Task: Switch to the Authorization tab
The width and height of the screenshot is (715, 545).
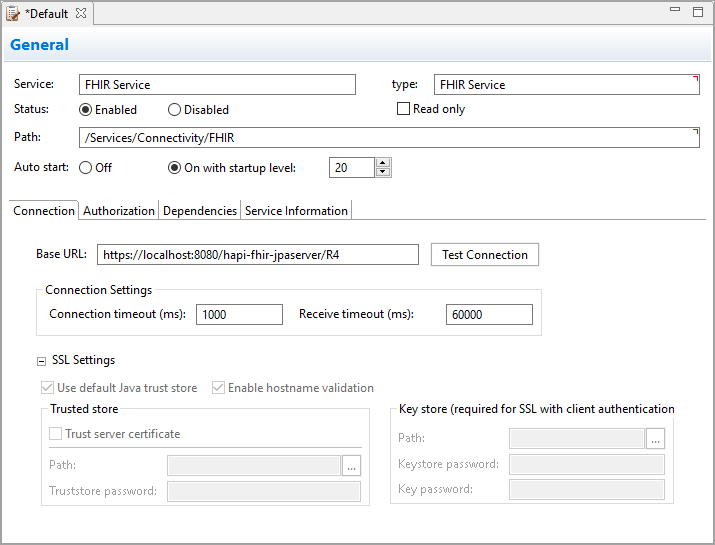Action: click(119, 211)
